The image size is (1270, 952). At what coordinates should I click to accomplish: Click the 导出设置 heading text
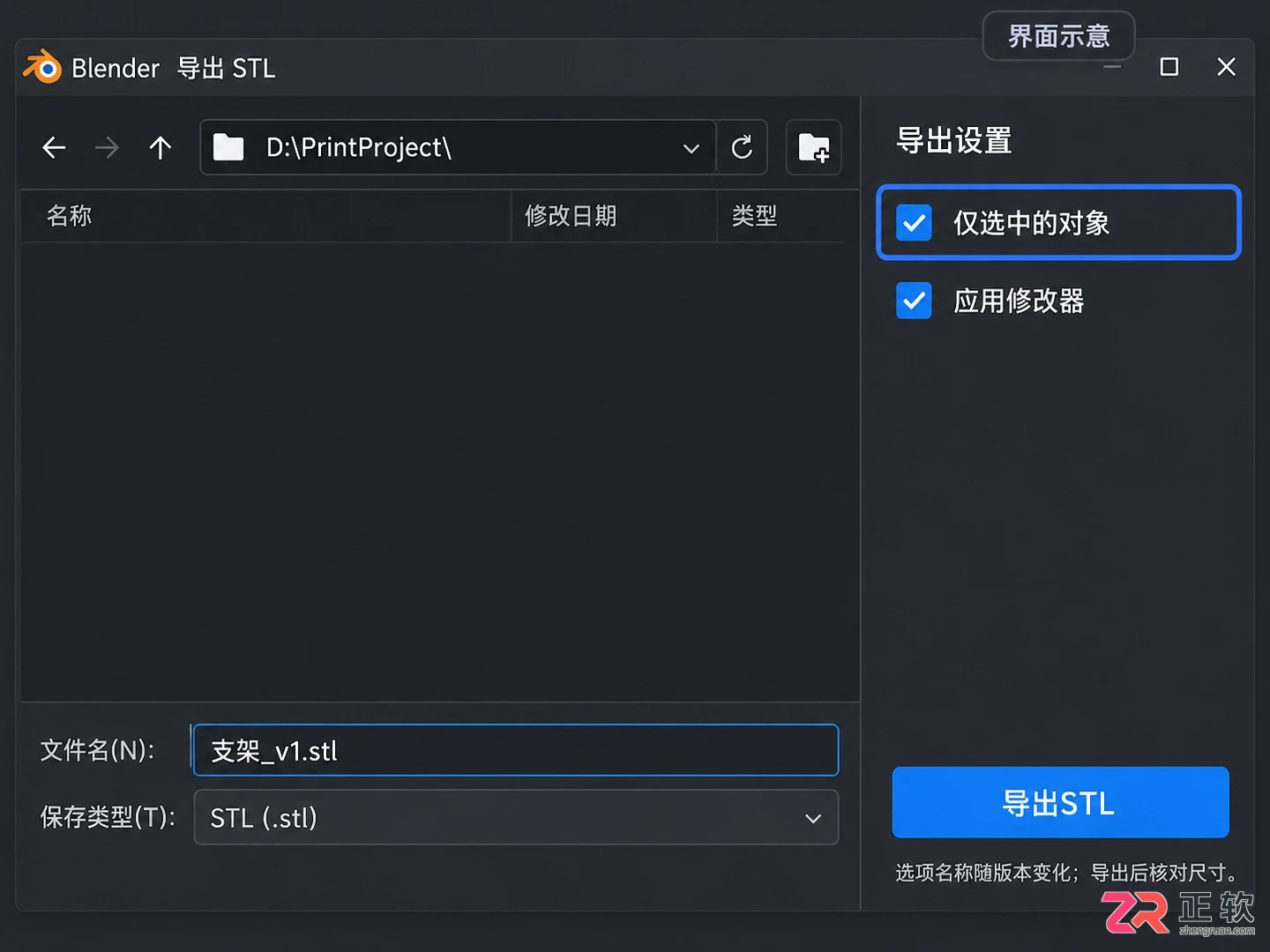coord(954,141)
